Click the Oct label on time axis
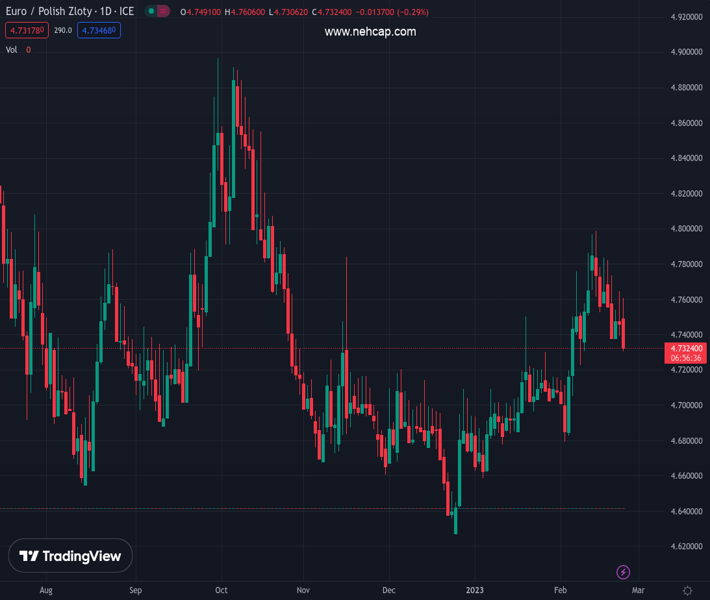 pos(222,591)
